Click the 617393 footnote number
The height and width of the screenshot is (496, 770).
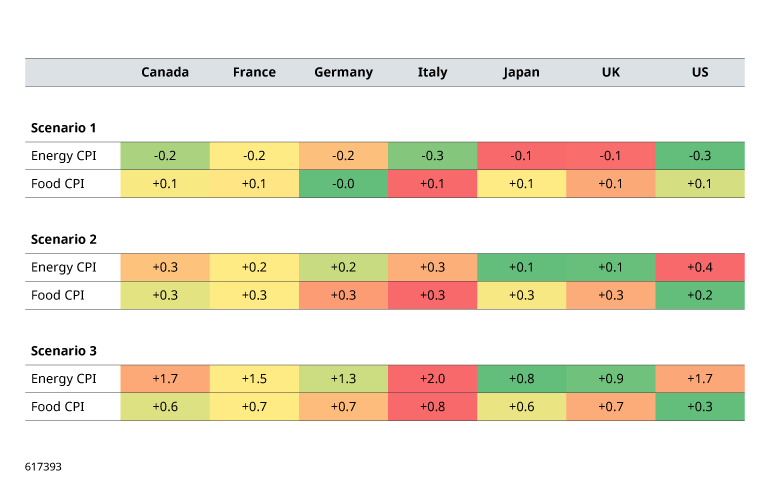(x=43, y=467)
